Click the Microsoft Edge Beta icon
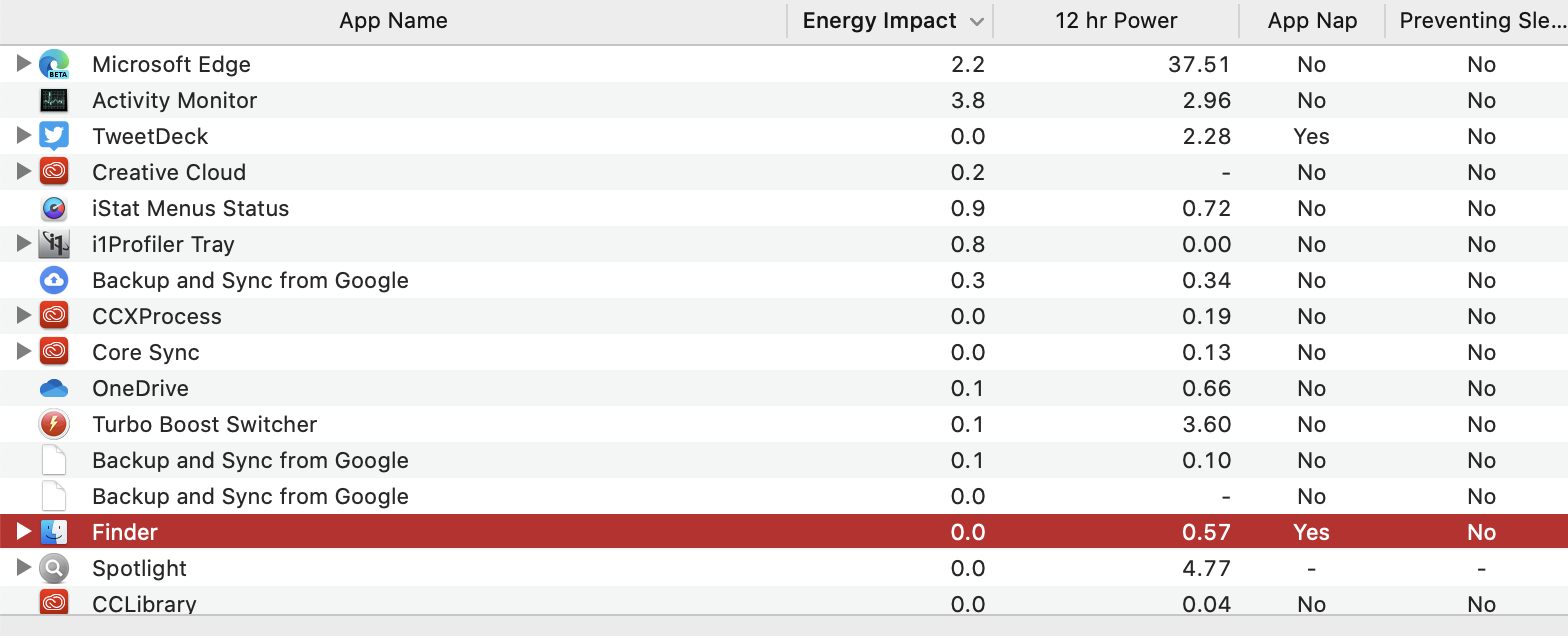 click(54, 64)
